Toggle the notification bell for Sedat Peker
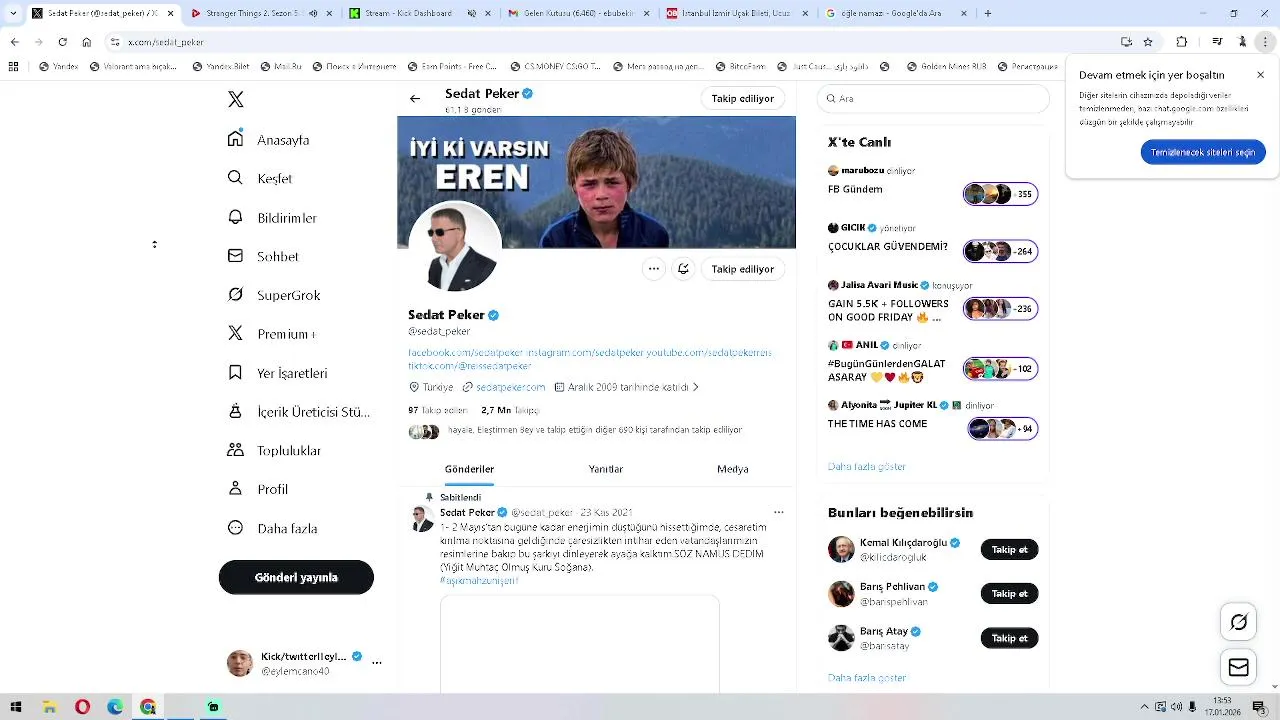Screen dimensions: 1280x720 click(x=683, y=269)
